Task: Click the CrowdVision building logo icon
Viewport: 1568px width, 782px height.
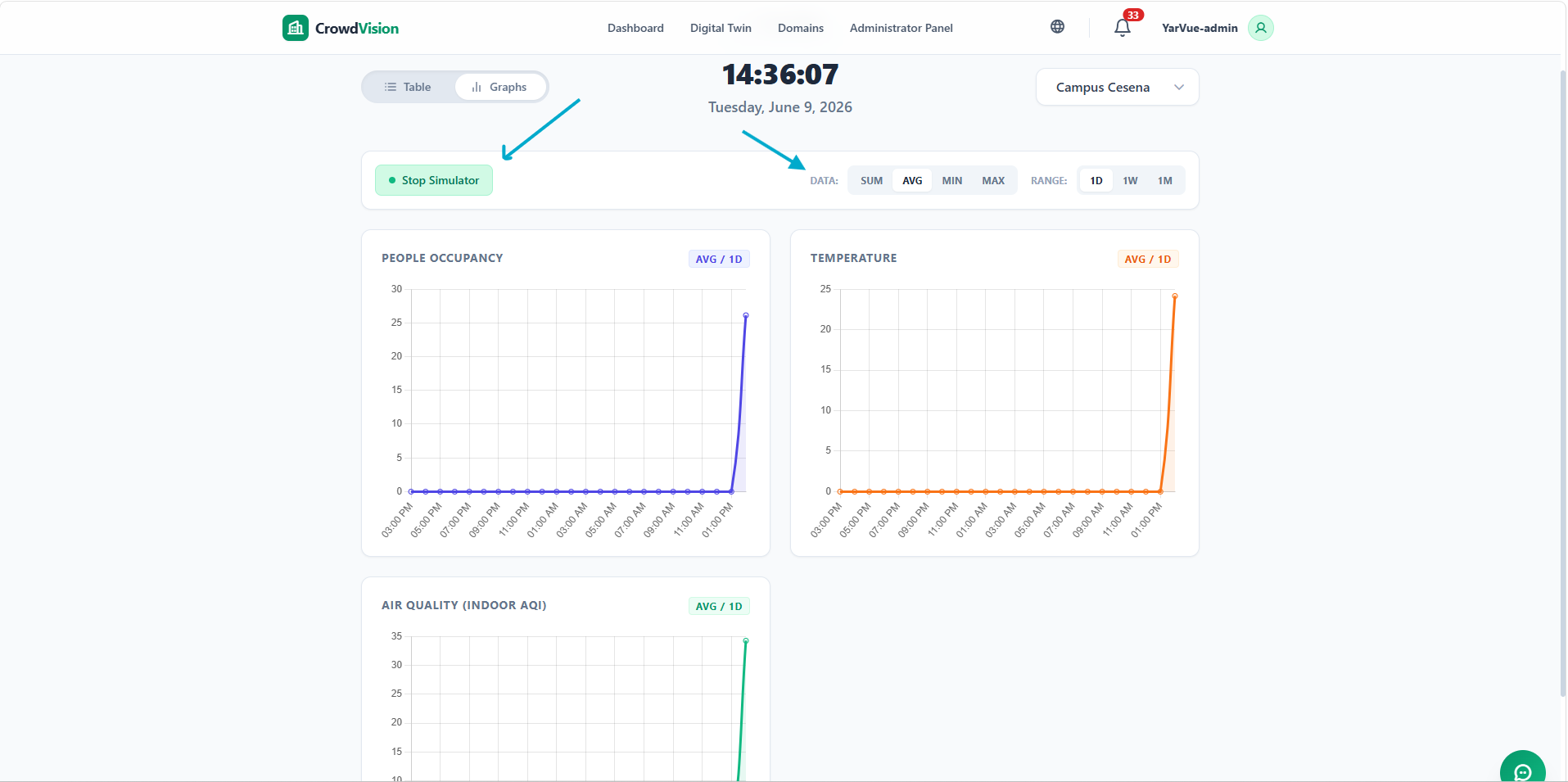Action: (x=296, y=28)
